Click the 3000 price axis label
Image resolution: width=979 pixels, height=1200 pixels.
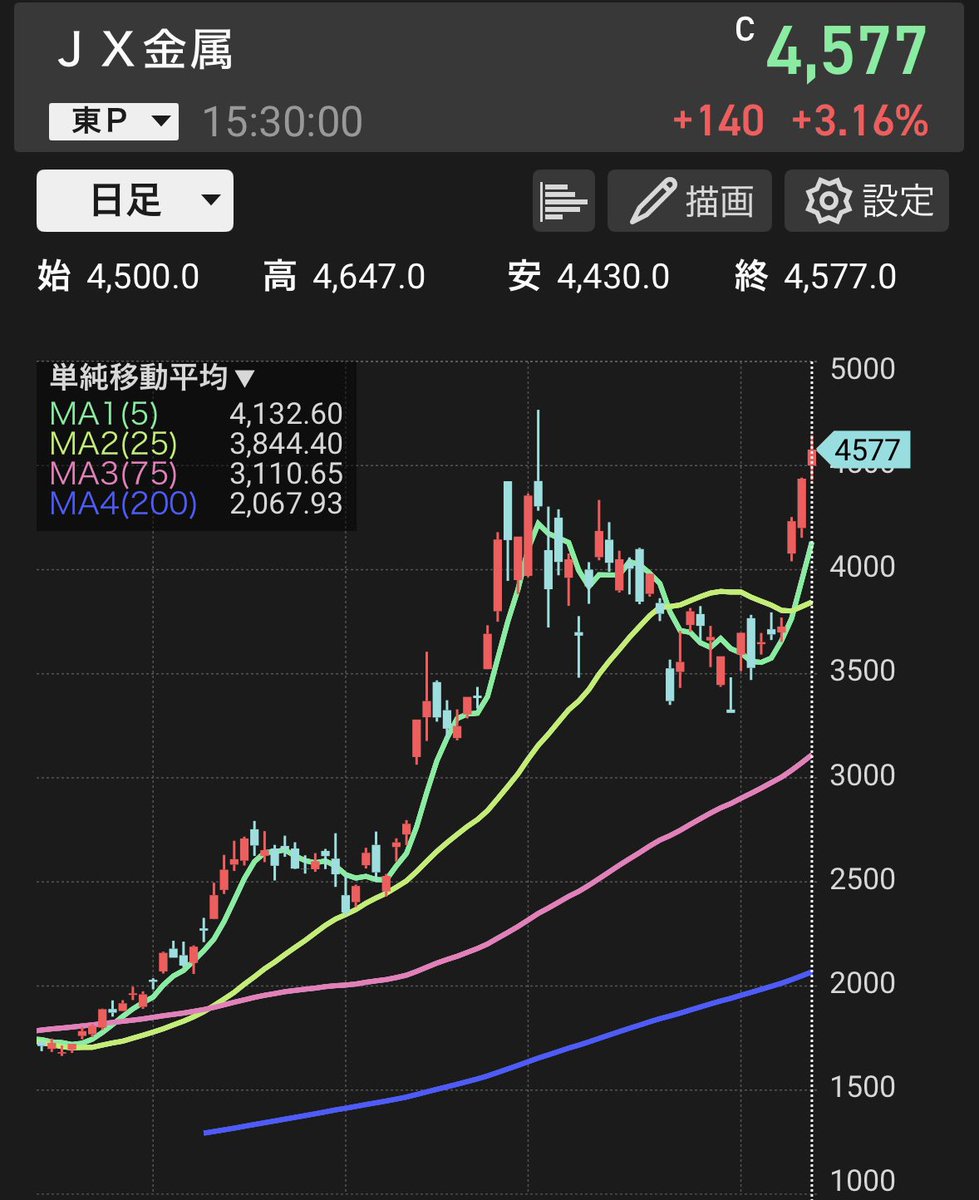click(x=863, y=775)
